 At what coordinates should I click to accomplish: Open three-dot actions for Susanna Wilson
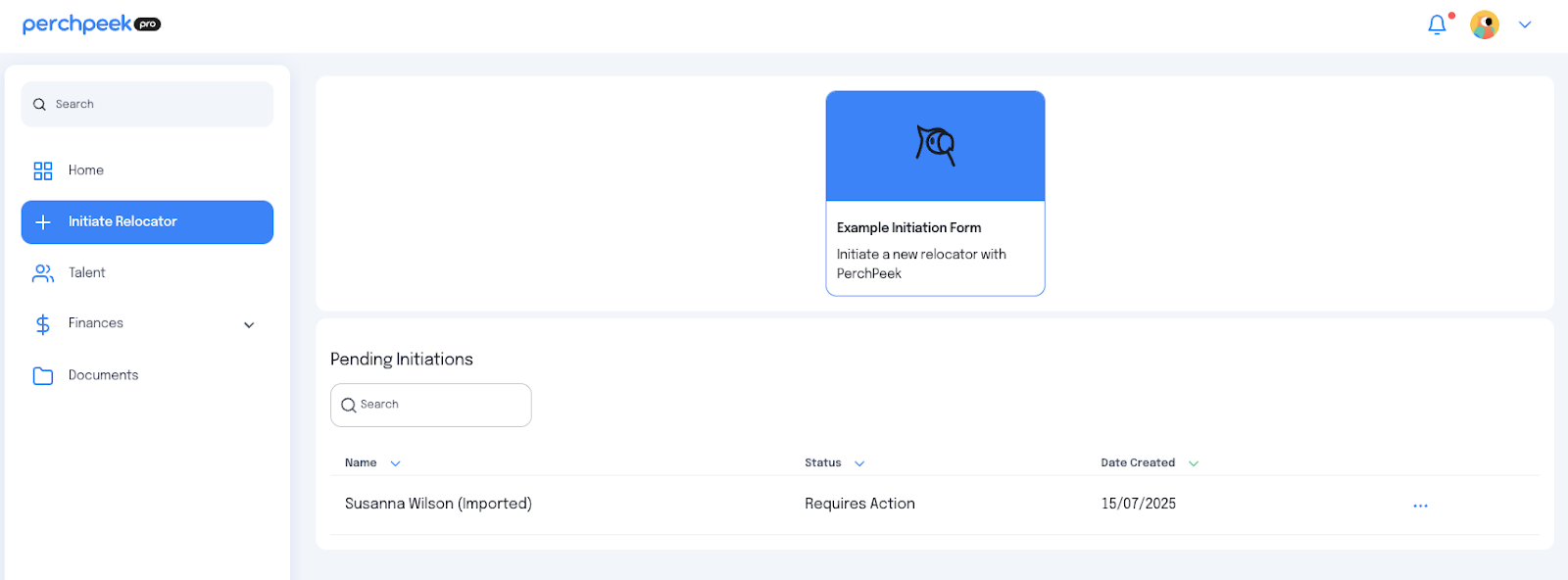tap(1420, 506)
